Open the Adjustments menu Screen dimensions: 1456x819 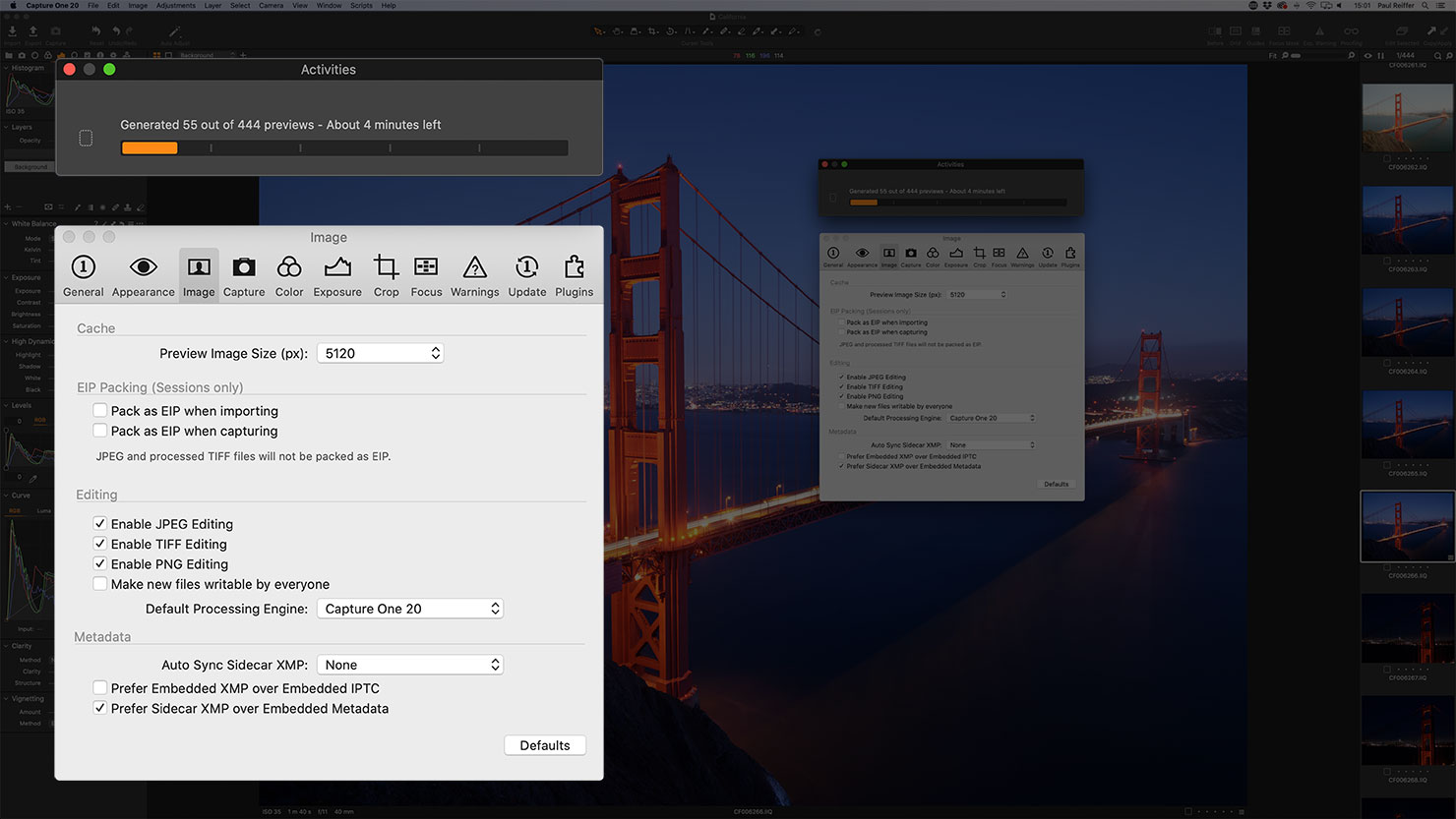(x=175, y=6)
